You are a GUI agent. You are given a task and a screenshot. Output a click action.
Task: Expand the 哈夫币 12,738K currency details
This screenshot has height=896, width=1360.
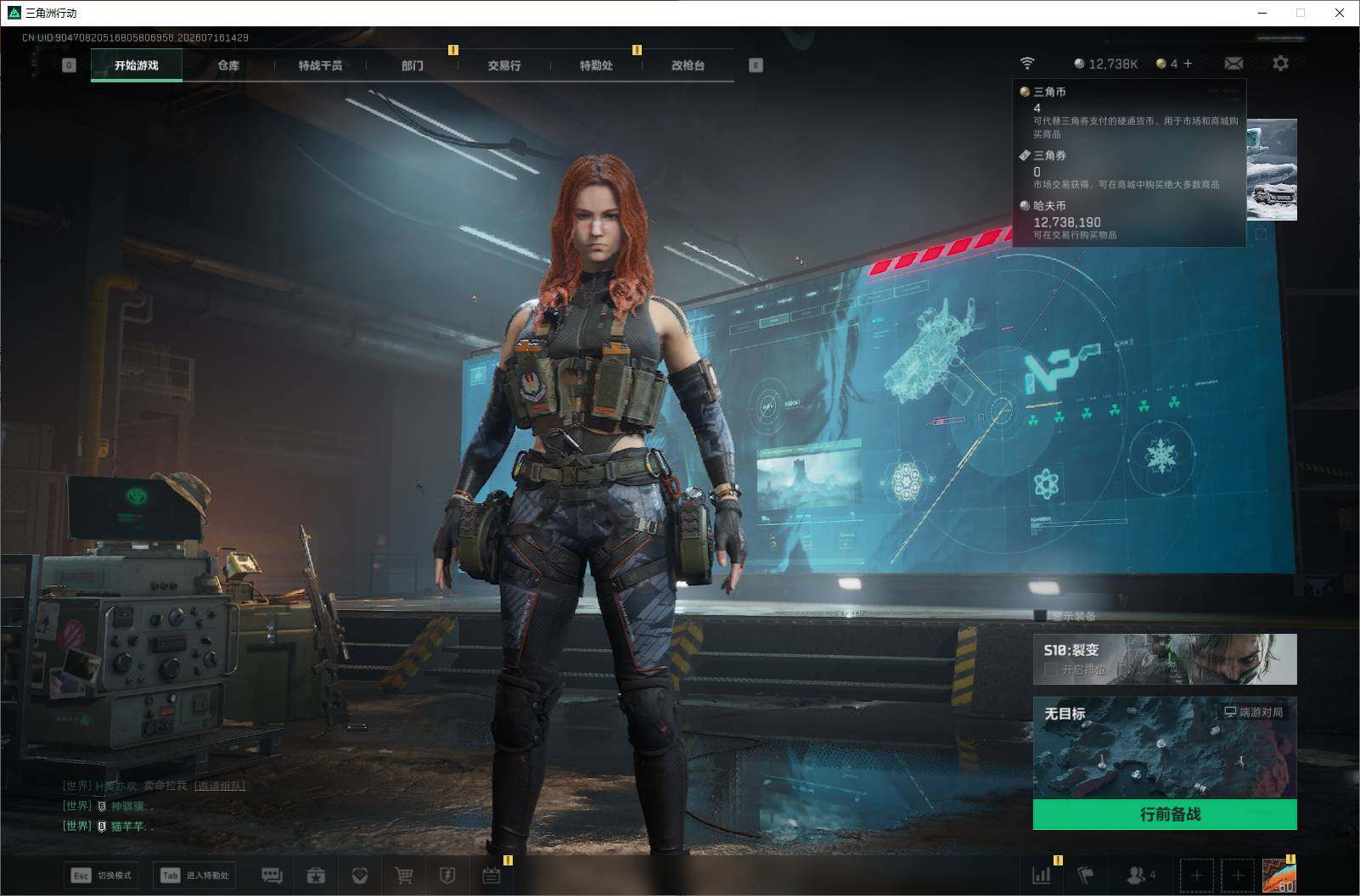(x=1106, y=64)
